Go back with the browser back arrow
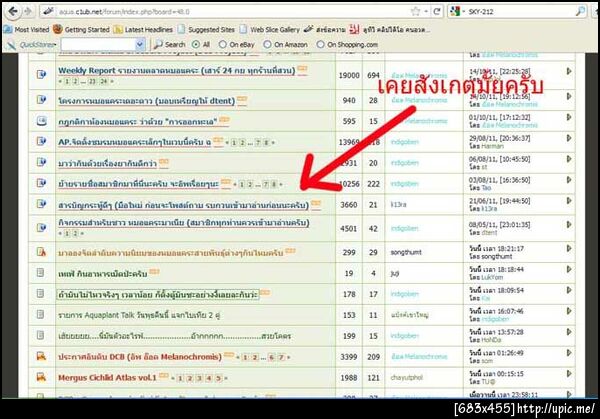 tap(13, 11)
